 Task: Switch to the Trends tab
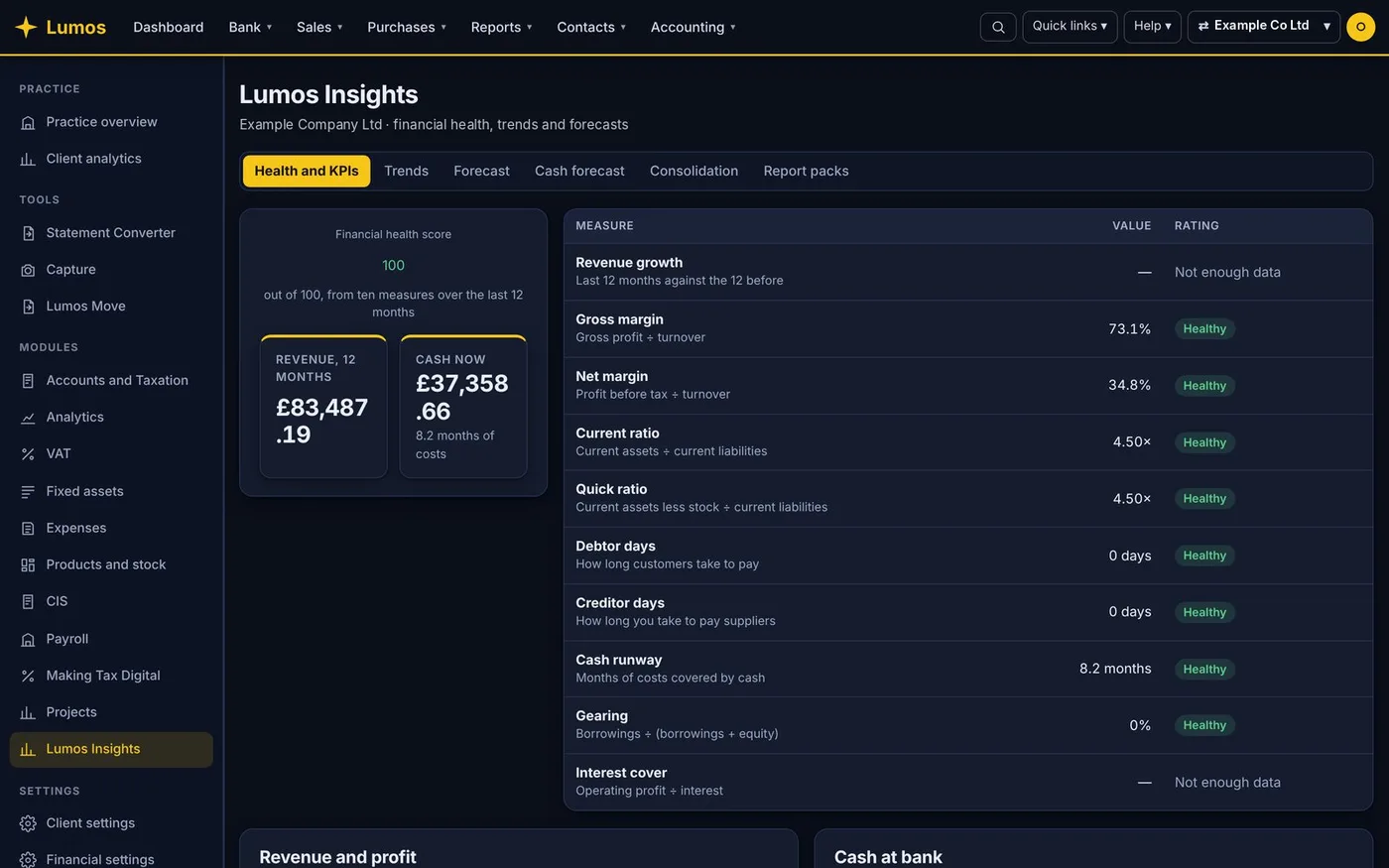pyautogui.click(x=407, y=171)
